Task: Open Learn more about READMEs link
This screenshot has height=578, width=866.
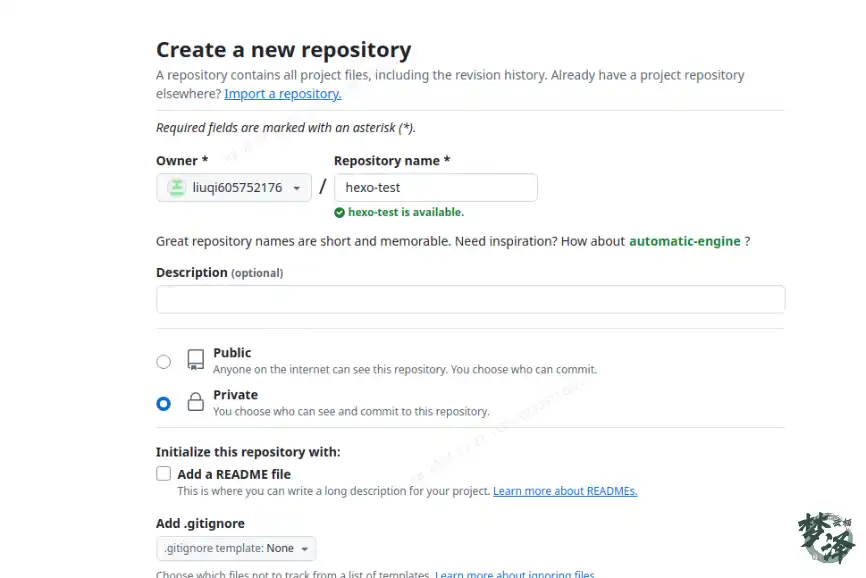Action: point(565,491)
